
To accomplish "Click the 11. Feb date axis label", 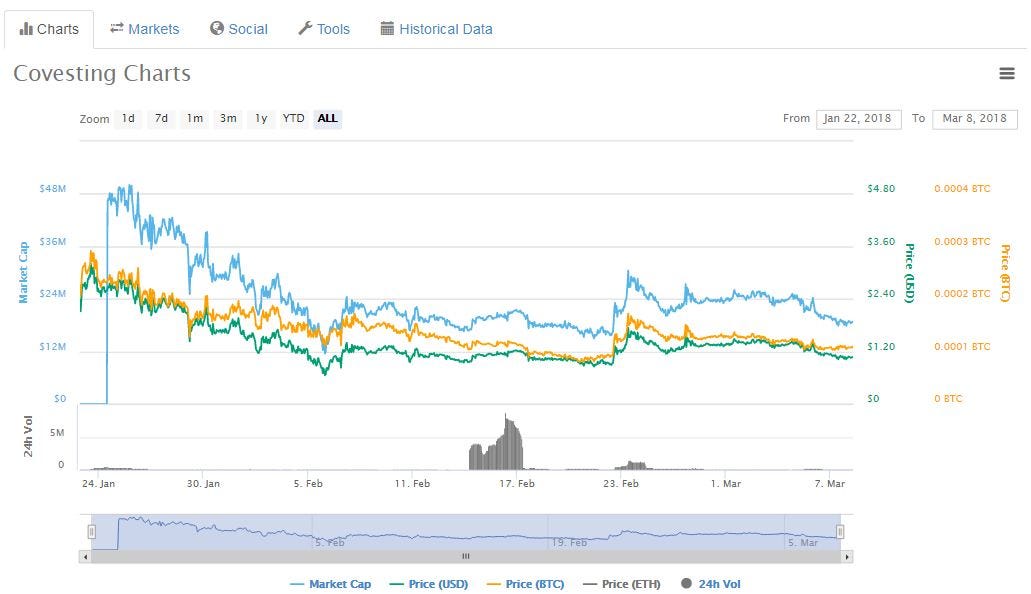I will pos(412,483).
